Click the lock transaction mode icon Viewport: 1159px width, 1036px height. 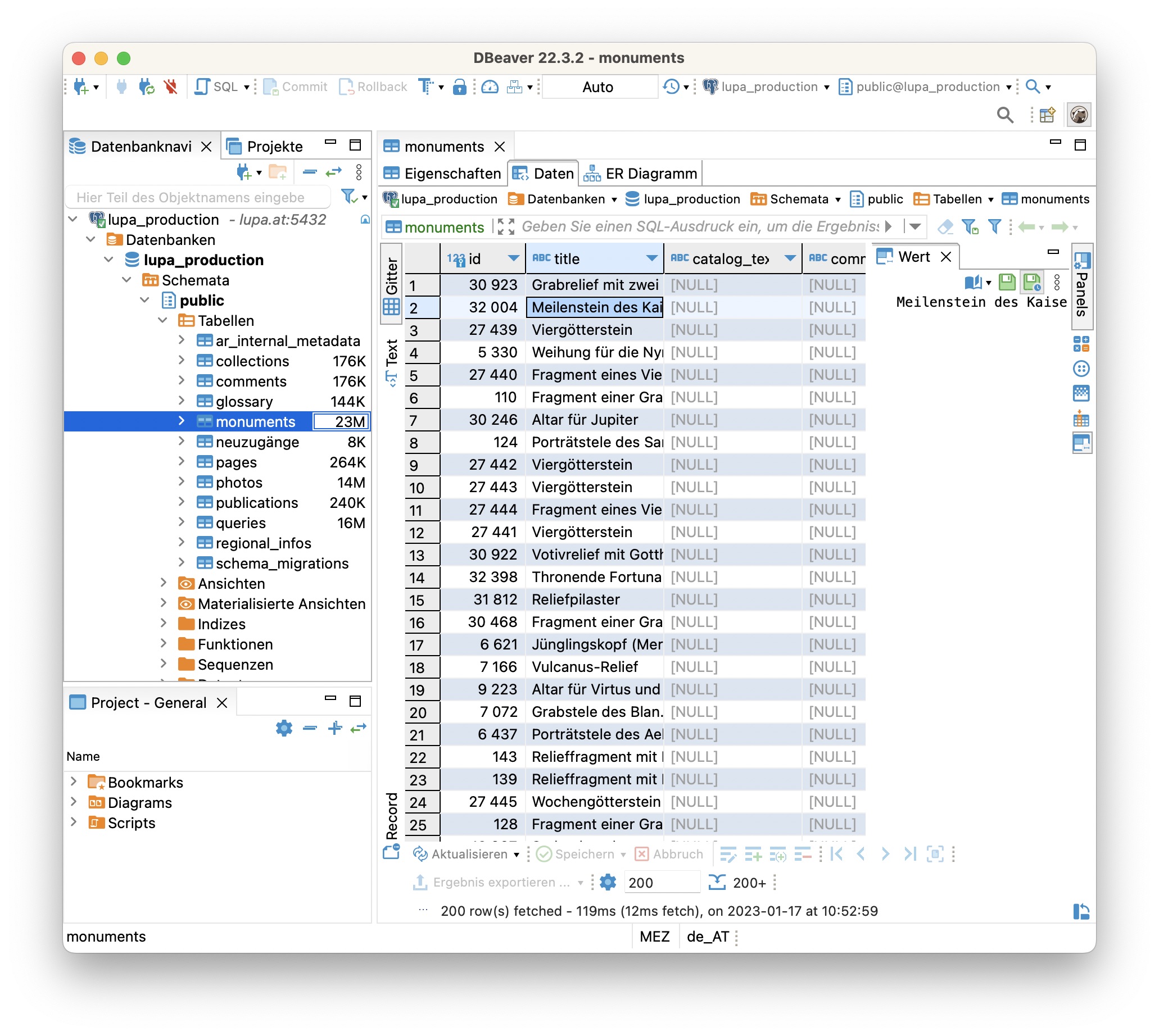click(460, 87)
